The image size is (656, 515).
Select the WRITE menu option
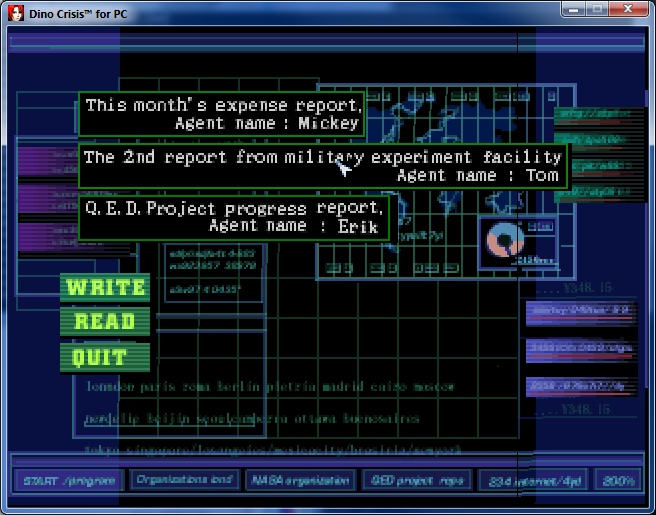point(105,287)
